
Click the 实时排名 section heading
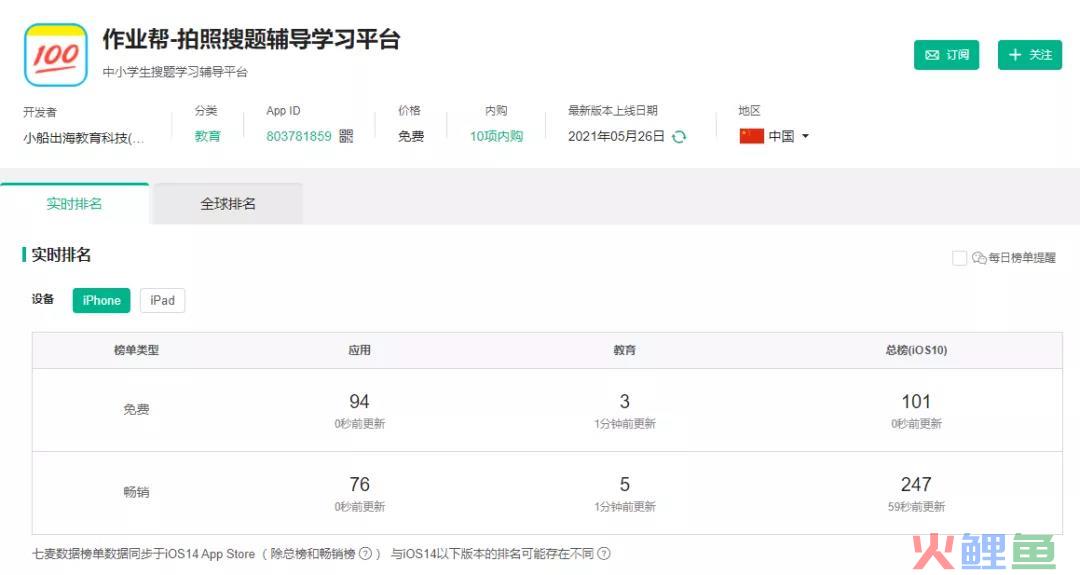pyautogui.click(x=61, y=255)
